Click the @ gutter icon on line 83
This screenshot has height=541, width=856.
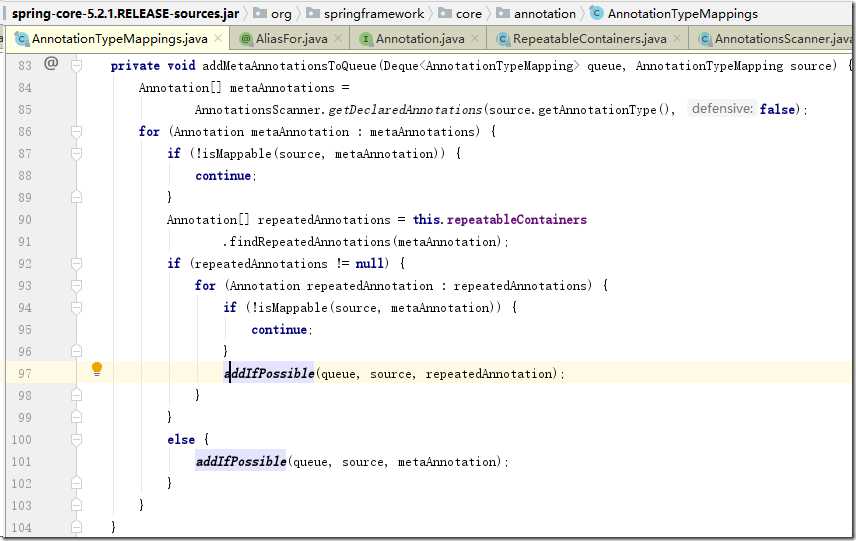click(x=51, y=63)
